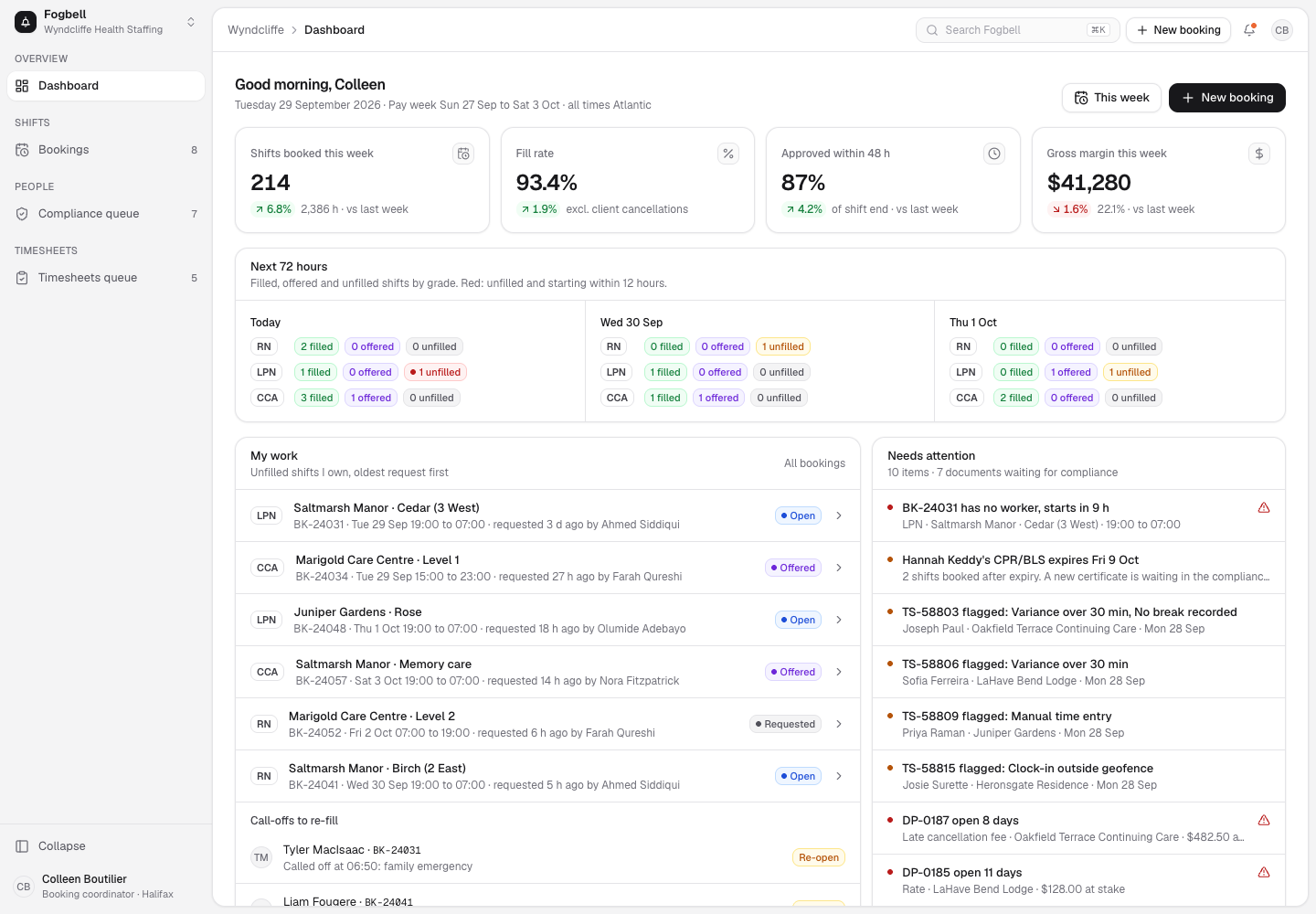The image size is (1316, 914).
Task: Open the Juniper Gardens · Rose booking
Action: [547, 620]
